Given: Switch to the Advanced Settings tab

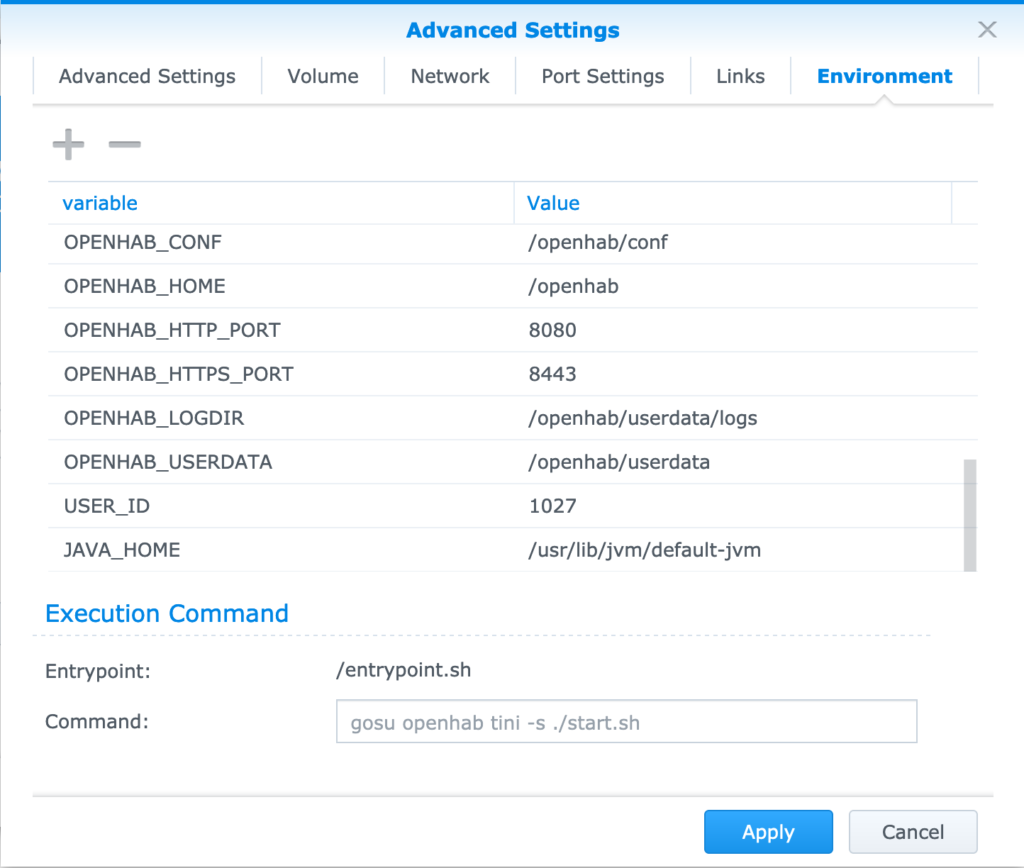Looking at the screenshot, I should 147,76.
